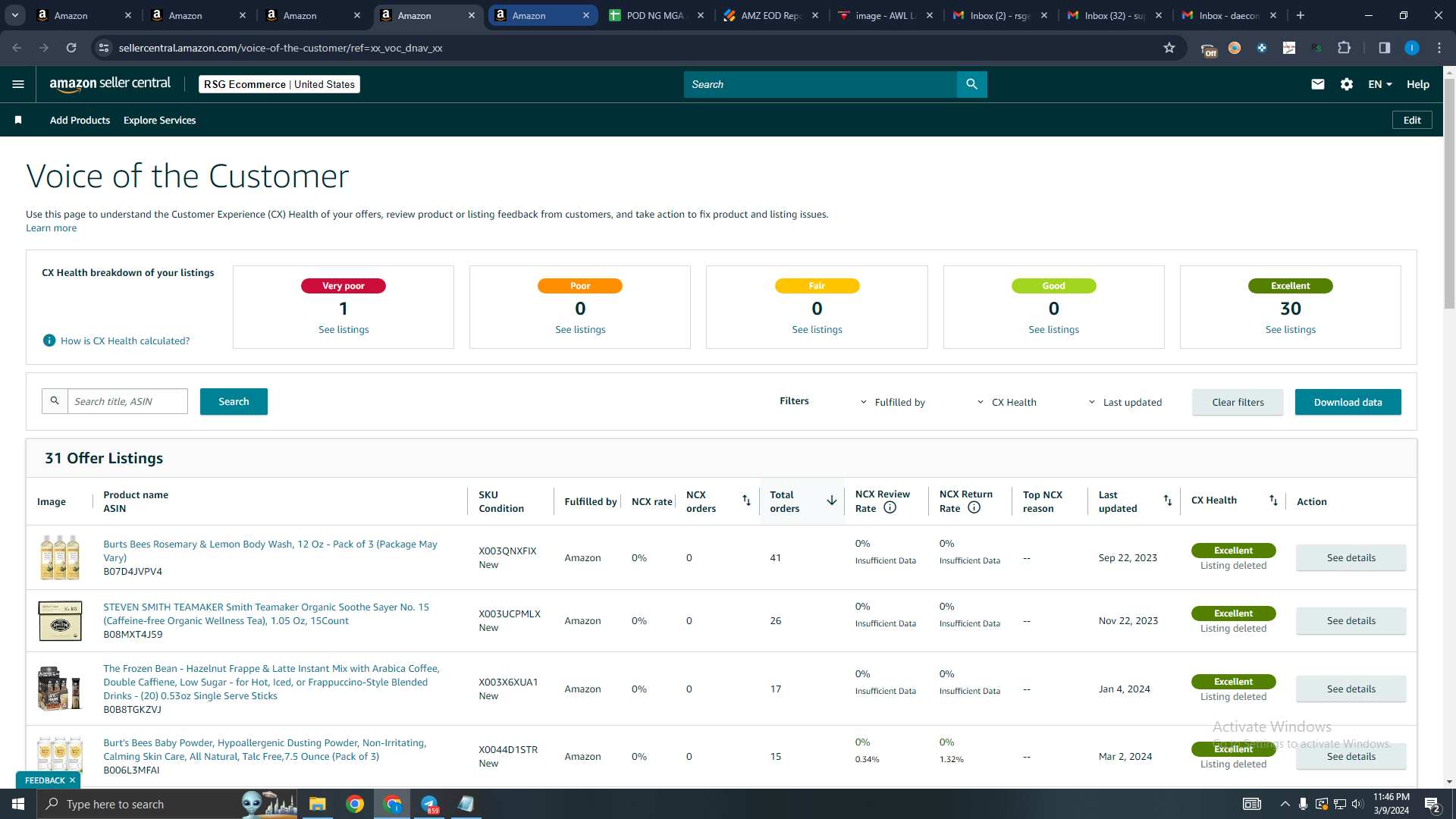Sort by CX Health column arrows
This screenshot has width=1456, height=819.
(x=1273, y=500)
